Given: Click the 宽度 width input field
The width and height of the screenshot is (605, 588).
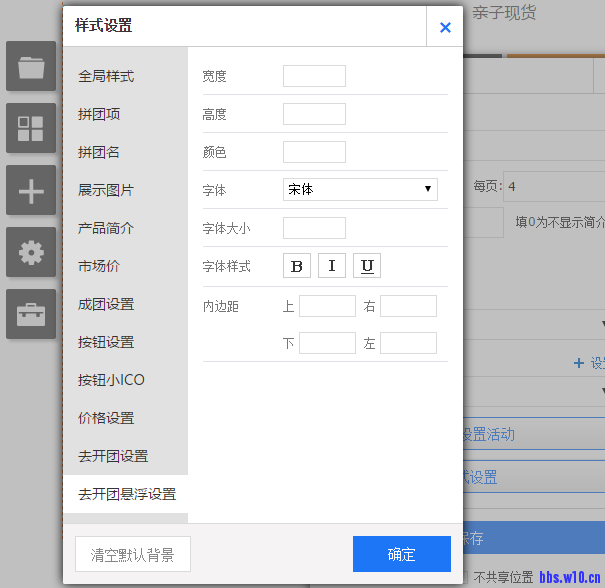Looking at the screenshot, I should (314, 76).
